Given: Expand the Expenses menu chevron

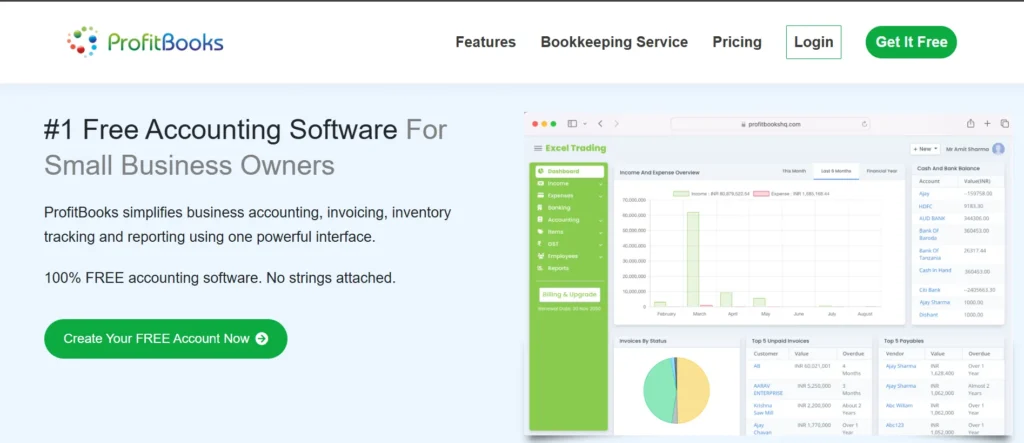Looking at the screenshot, I should [x=601, y=196].
